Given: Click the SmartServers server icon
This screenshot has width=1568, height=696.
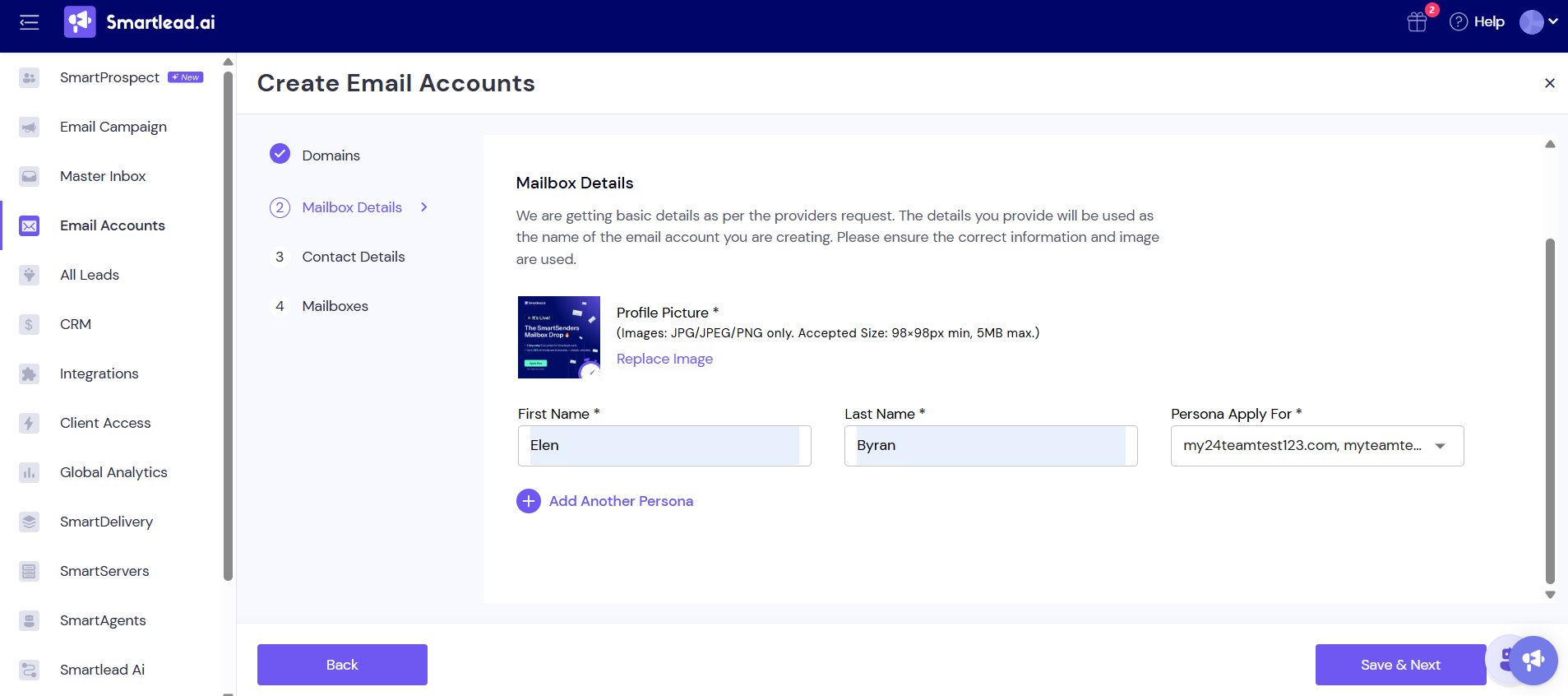Looking at the screenshot, I should tap(30, 571).
